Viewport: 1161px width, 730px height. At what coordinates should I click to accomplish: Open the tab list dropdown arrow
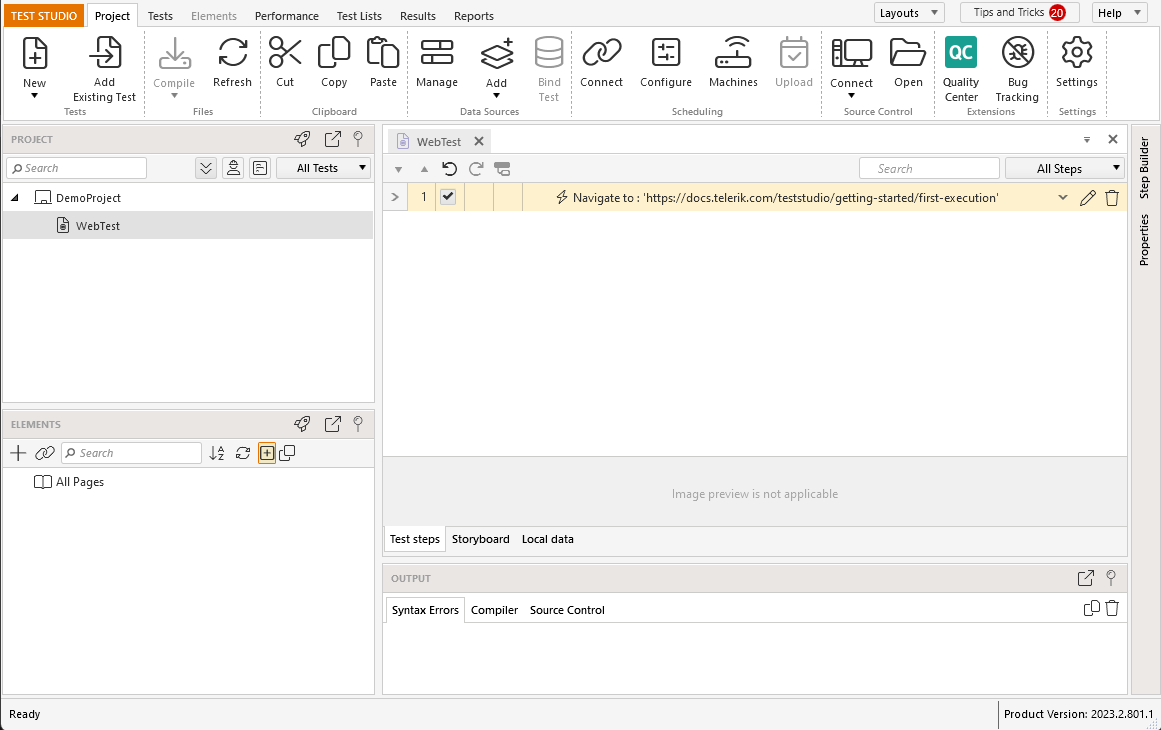(1087, 139)
